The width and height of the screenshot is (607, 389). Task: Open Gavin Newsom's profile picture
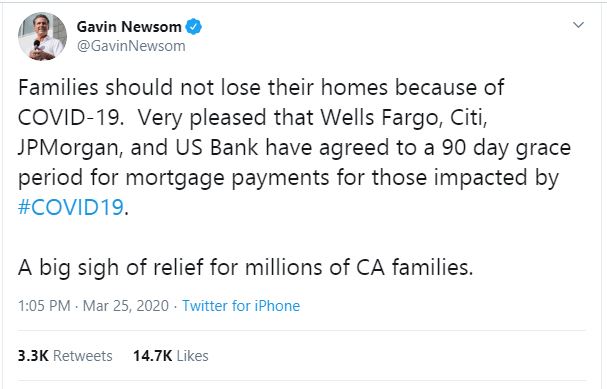point(42,36)
